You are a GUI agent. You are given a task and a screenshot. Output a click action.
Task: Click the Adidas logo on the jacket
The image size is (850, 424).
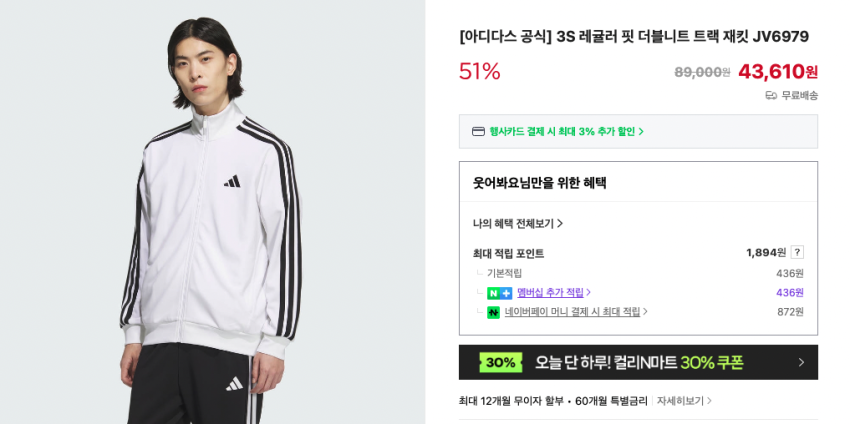232,181
